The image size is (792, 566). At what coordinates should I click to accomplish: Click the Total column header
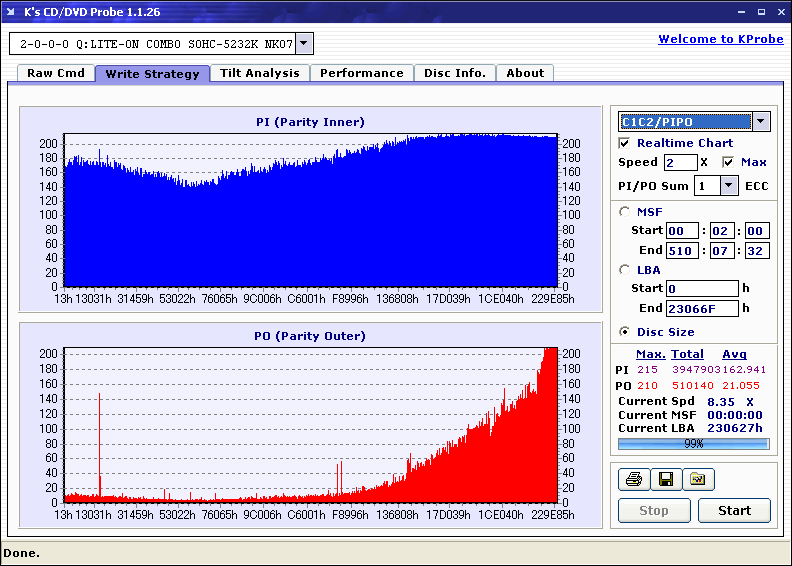coord(687,354)
